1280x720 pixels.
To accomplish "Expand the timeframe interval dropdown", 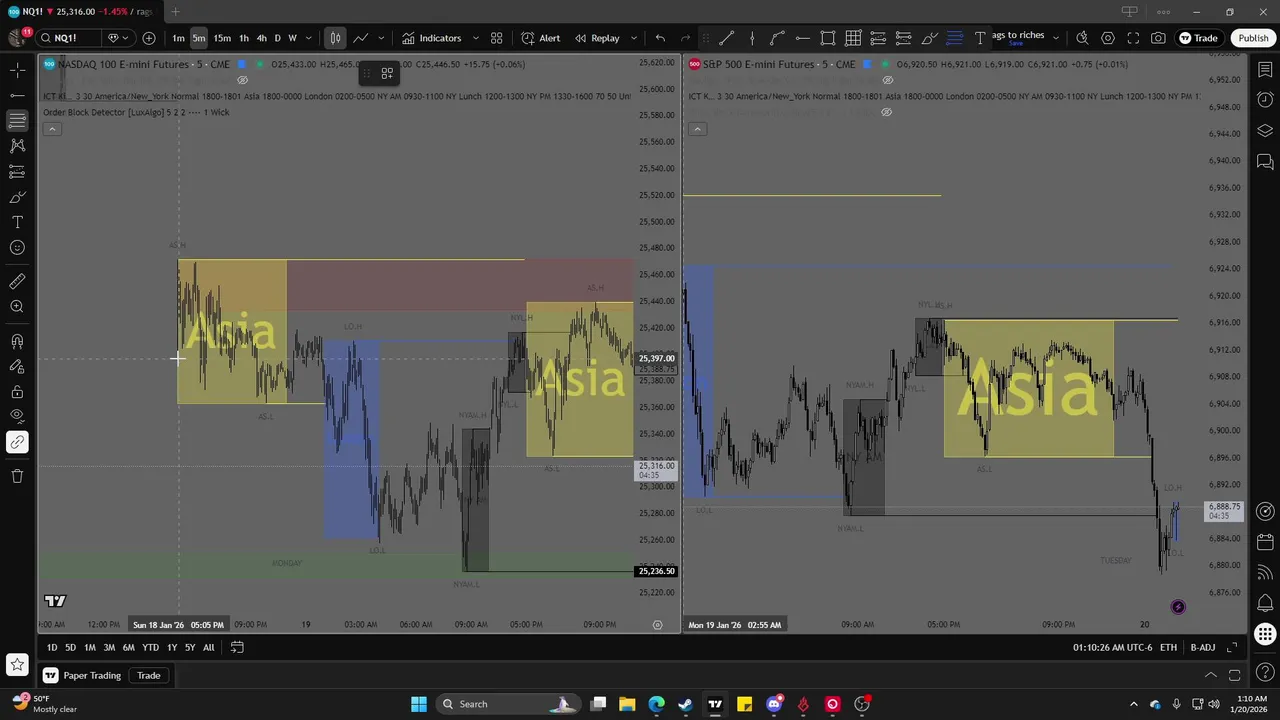I will [x=308, y=38].
